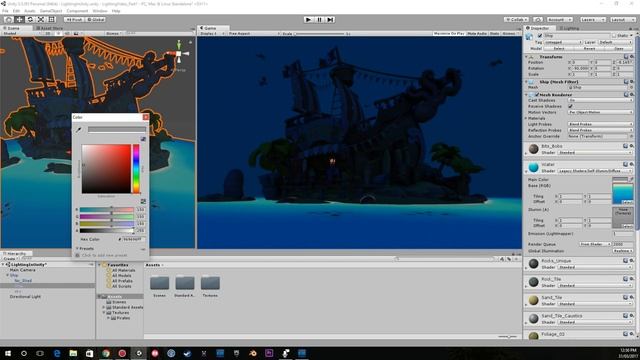Toggle Mute Audio in Game view
The height and width of the screenshot is (360, 640).
(477, 33)
